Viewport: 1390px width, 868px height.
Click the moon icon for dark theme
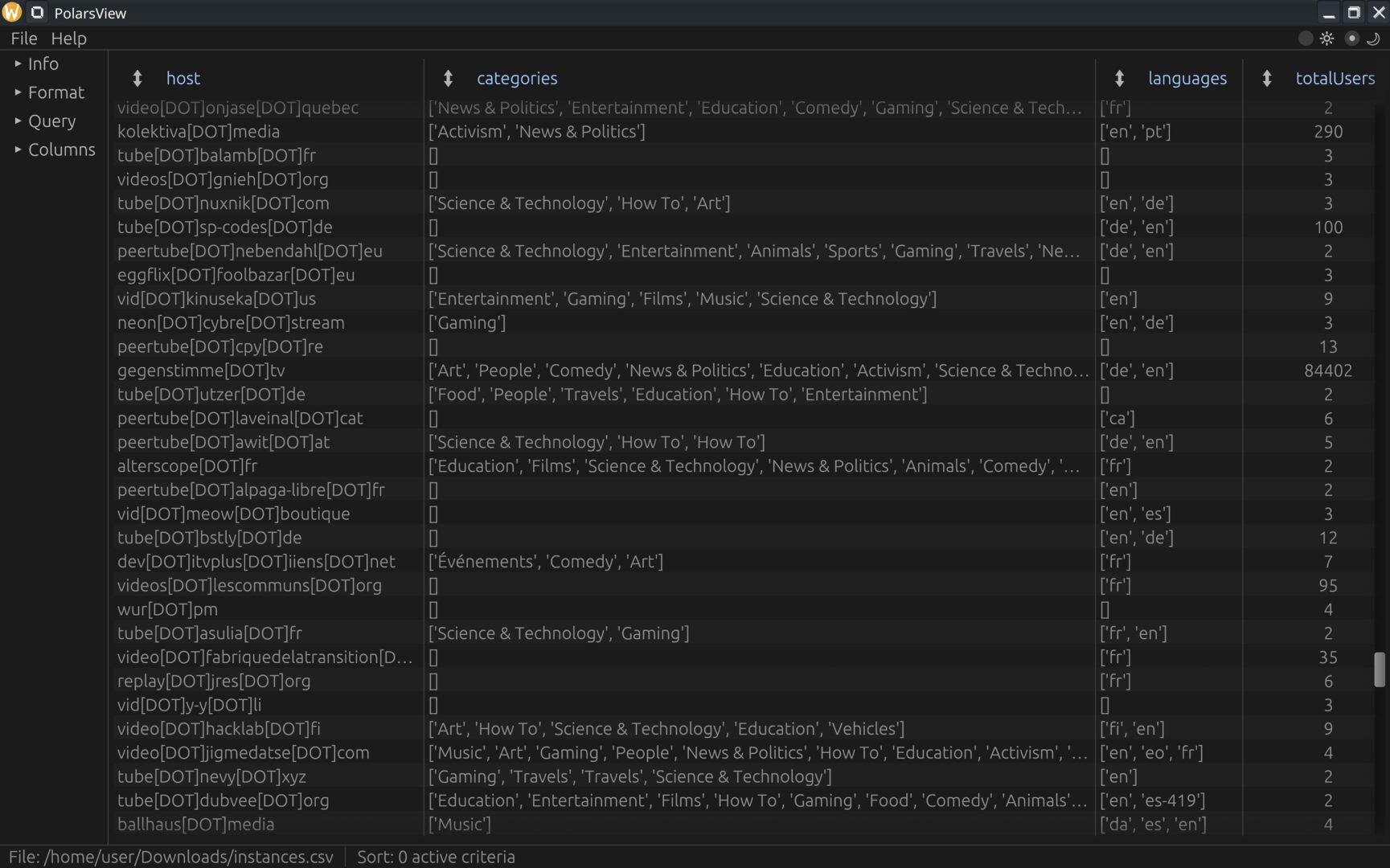coord(1373,39)
